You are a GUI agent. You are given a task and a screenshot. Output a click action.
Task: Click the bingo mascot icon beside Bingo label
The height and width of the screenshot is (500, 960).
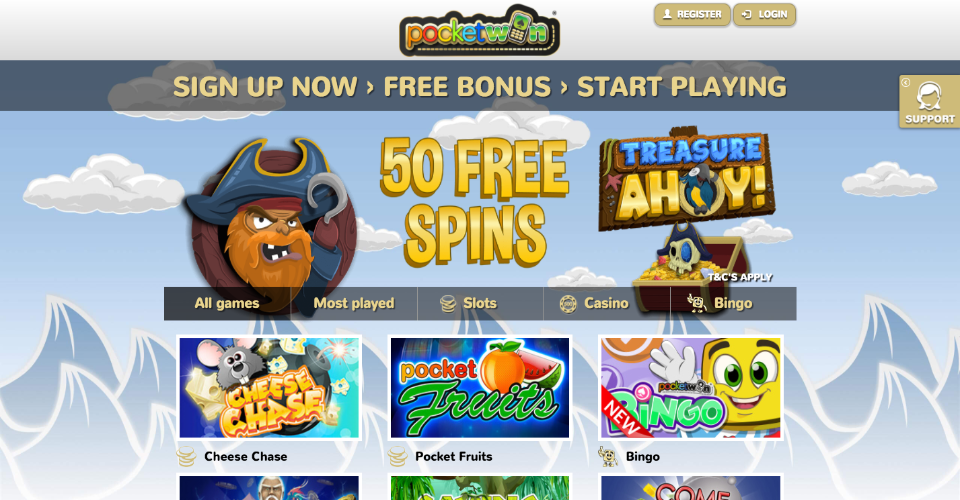click(608, 457)
